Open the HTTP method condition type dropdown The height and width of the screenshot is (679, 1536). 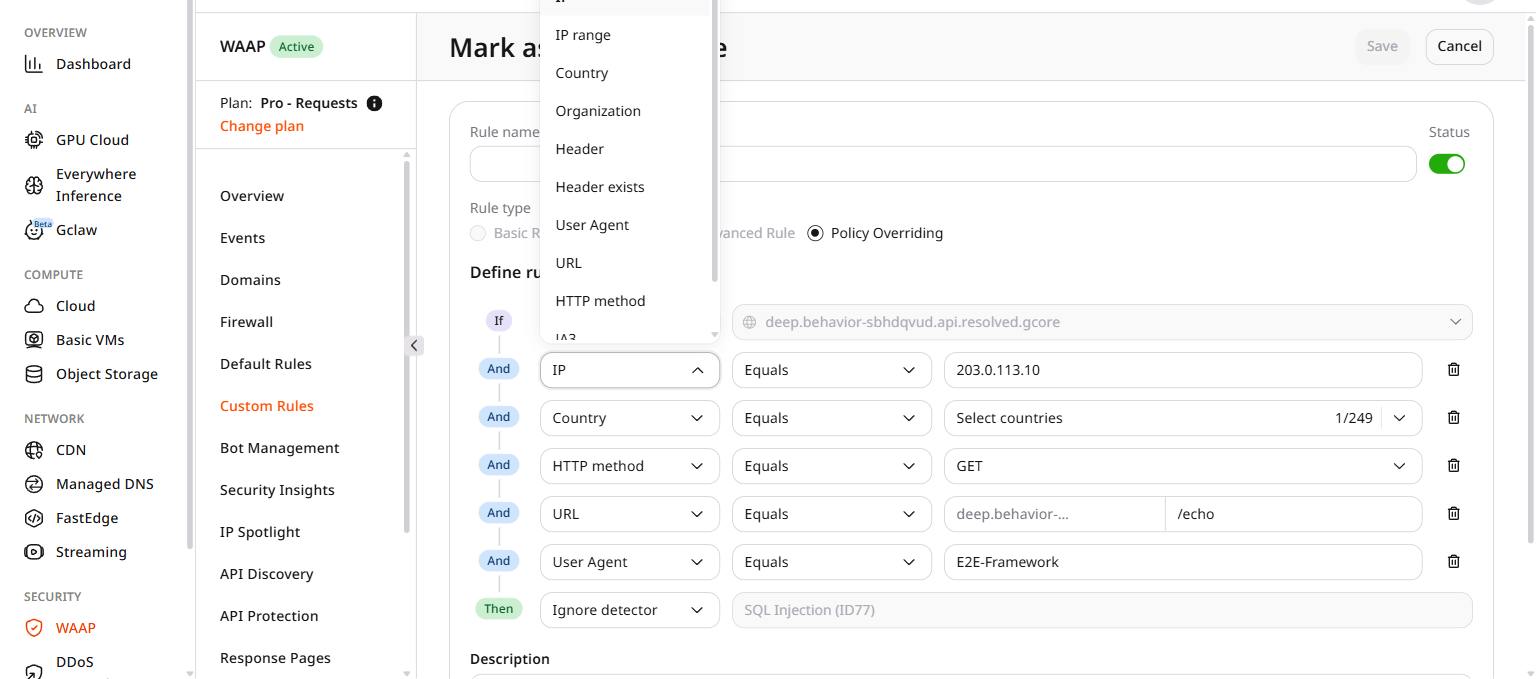[x=630, y=466]
